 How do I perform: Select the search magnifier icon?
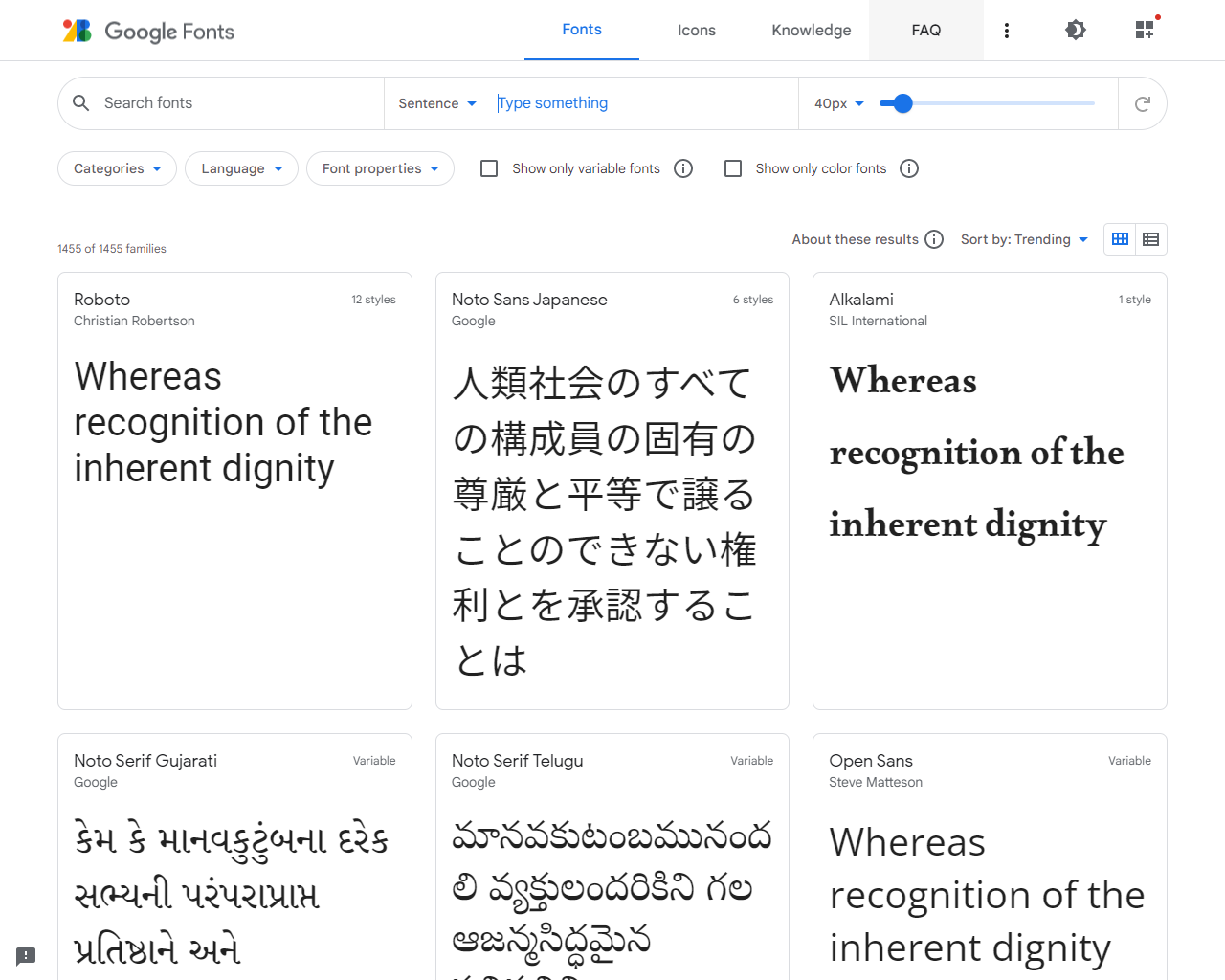click(80, 102)
